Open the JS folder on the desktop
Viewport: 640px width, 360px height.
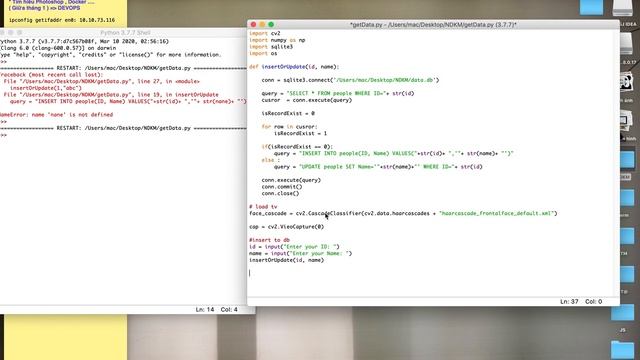(x=622, y=313)
